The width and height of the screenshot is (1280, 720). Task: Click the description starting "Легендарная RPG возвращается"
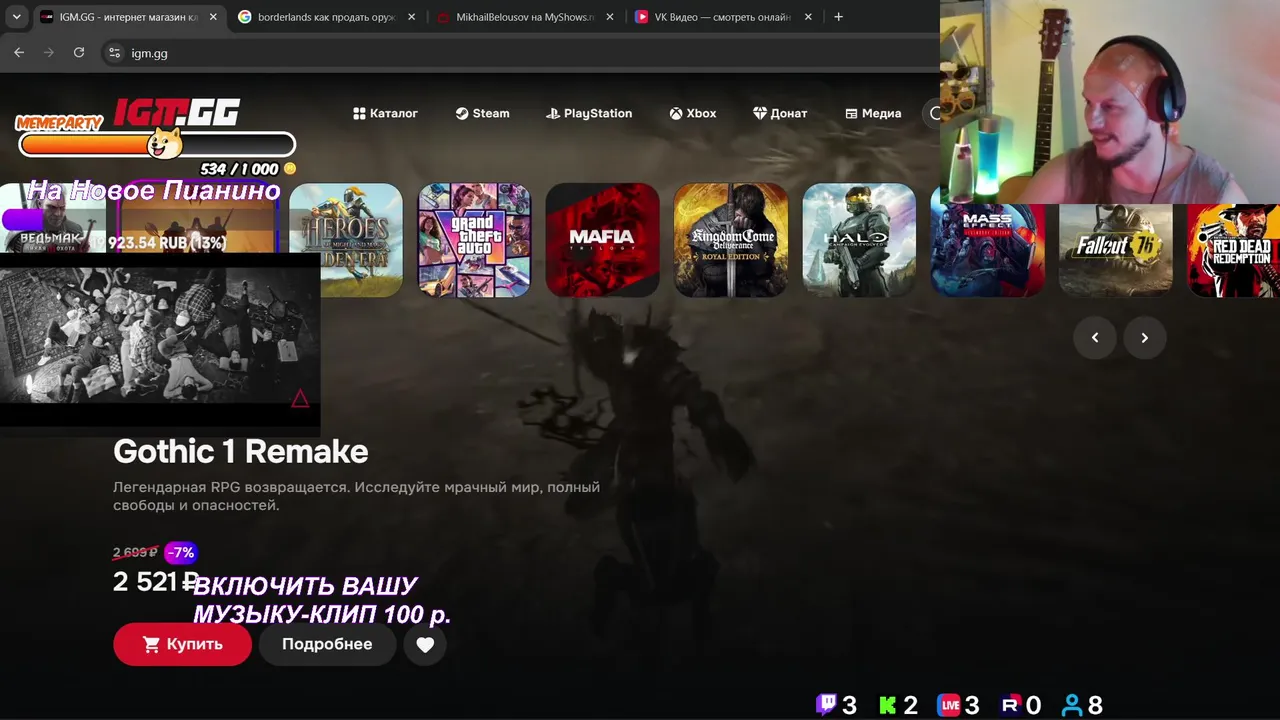(x=356, y=496)
